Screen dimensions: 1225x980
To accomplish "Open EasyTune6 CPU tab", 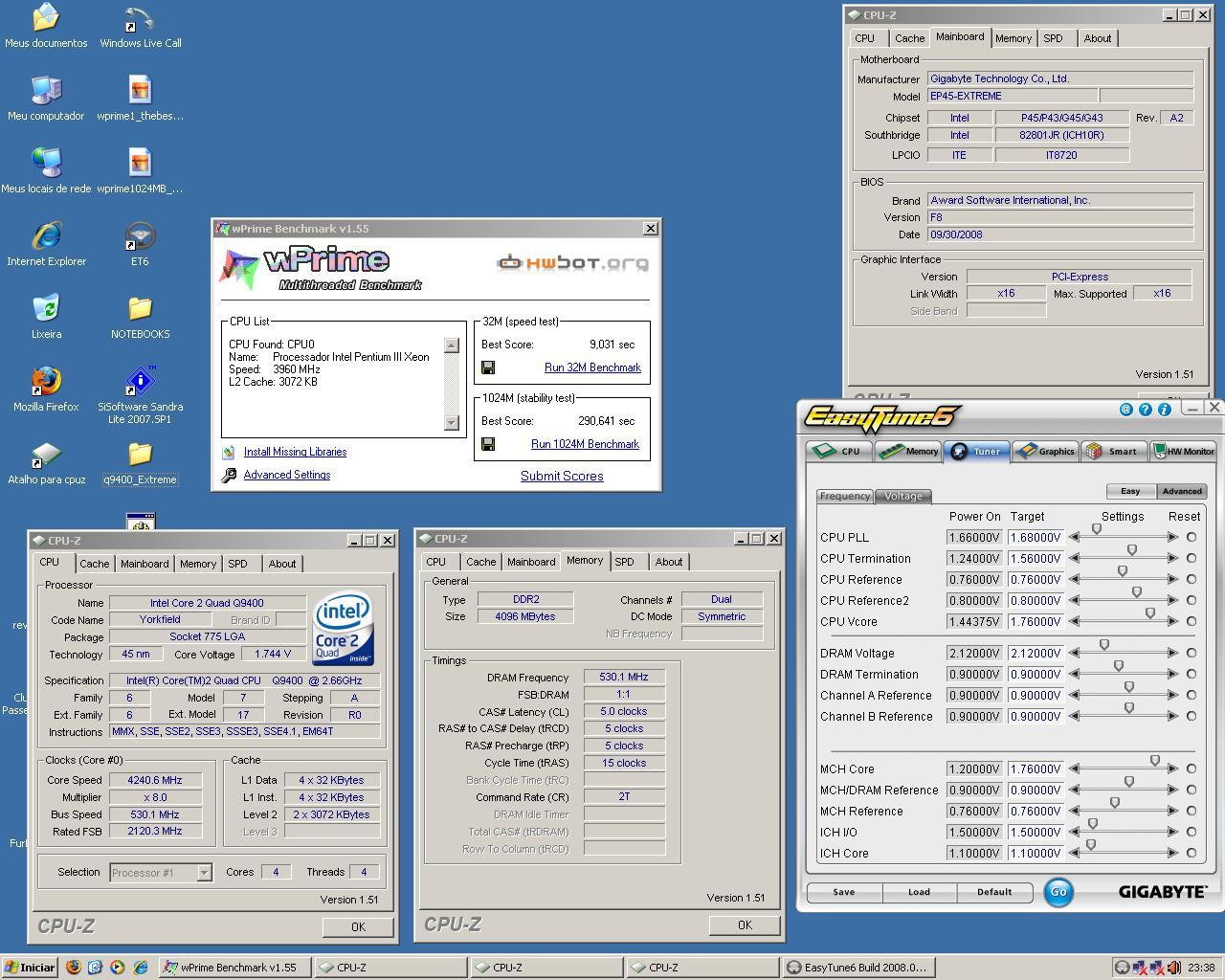I will (x=838, y=452).
